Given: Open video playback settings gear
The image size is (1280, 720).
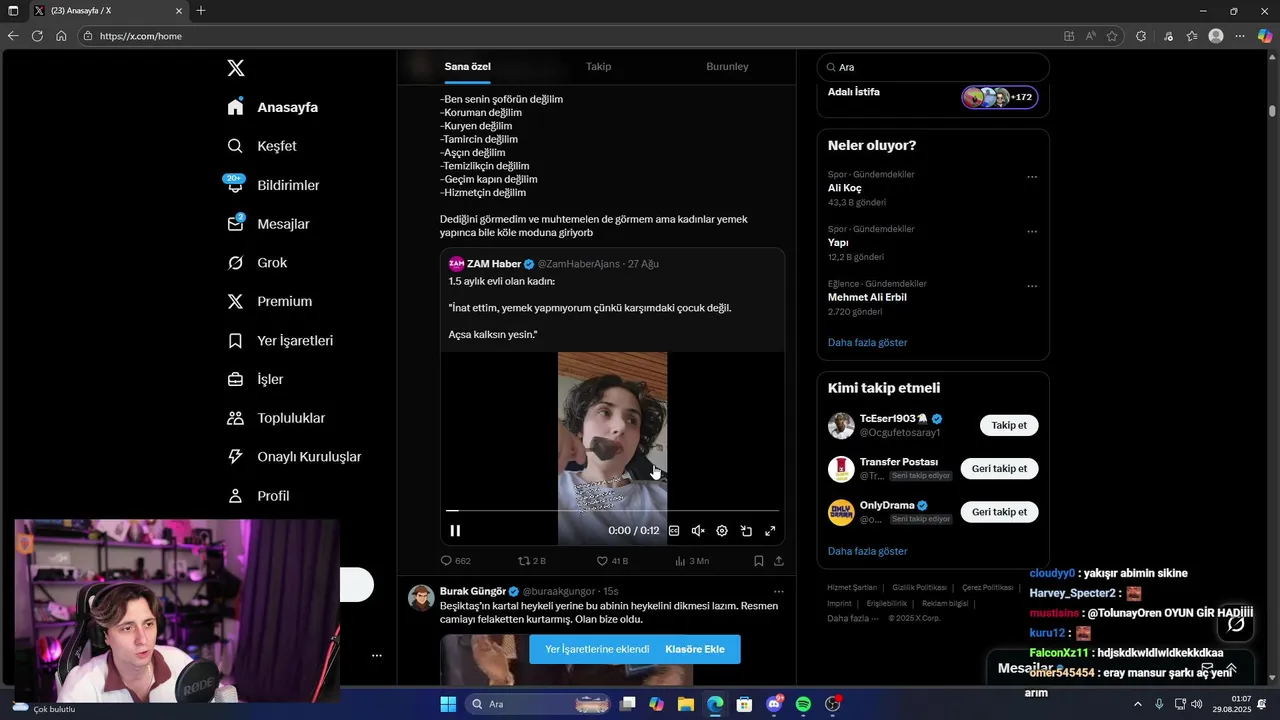Looking at the screenshot, I should click(722, 531).
